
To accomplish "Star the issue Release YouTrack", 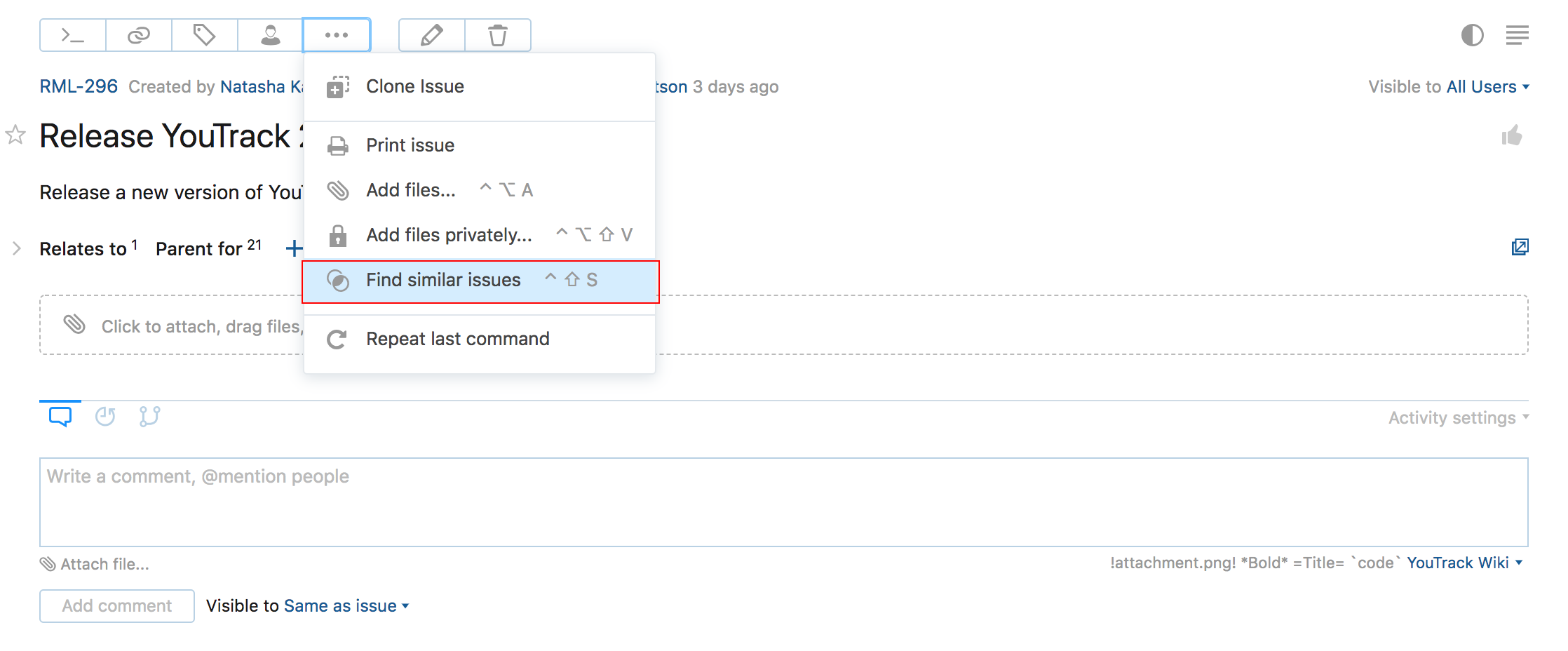I will point(15,135).
